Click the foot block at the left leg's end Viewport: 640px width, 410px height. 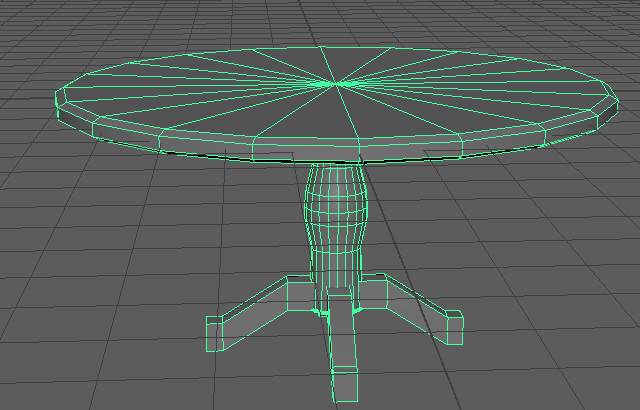click(215, 333)
